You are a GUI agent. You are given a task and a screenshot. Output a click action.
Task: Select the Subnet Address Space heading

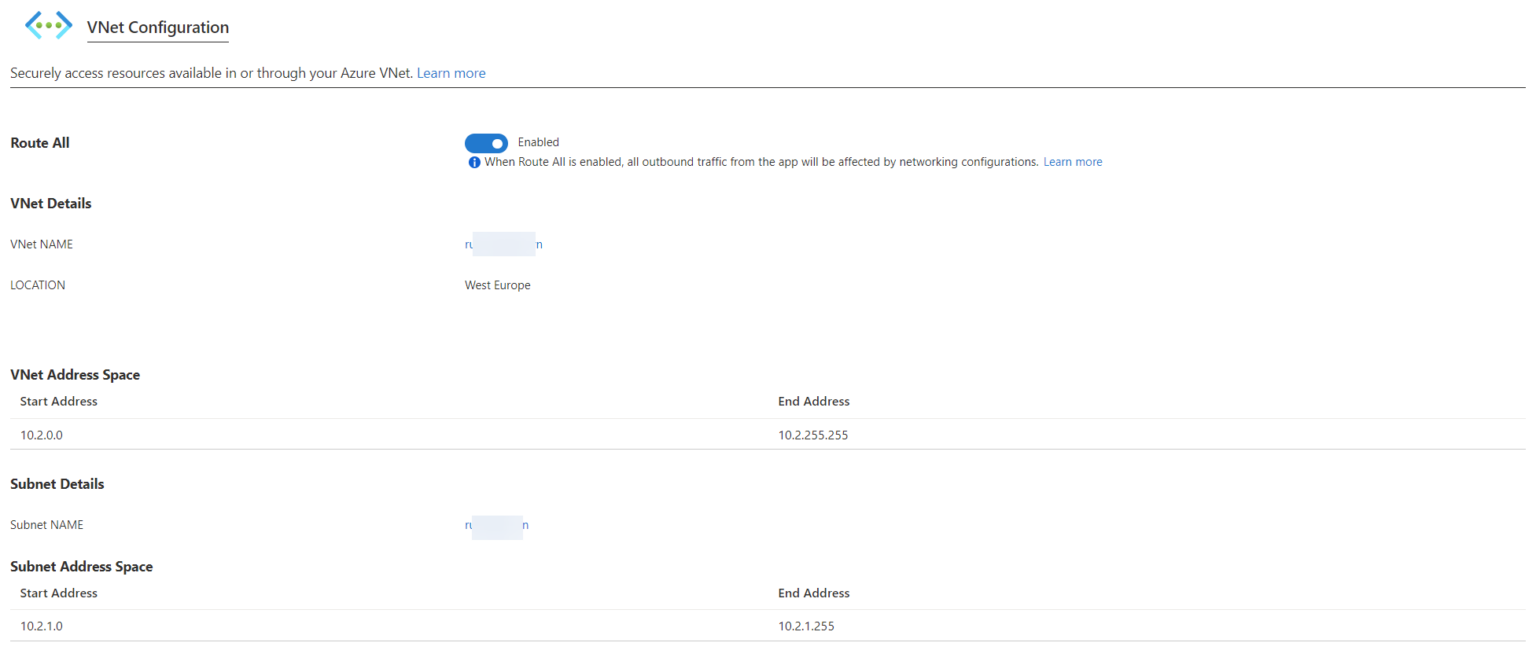[x=81, y=566]
